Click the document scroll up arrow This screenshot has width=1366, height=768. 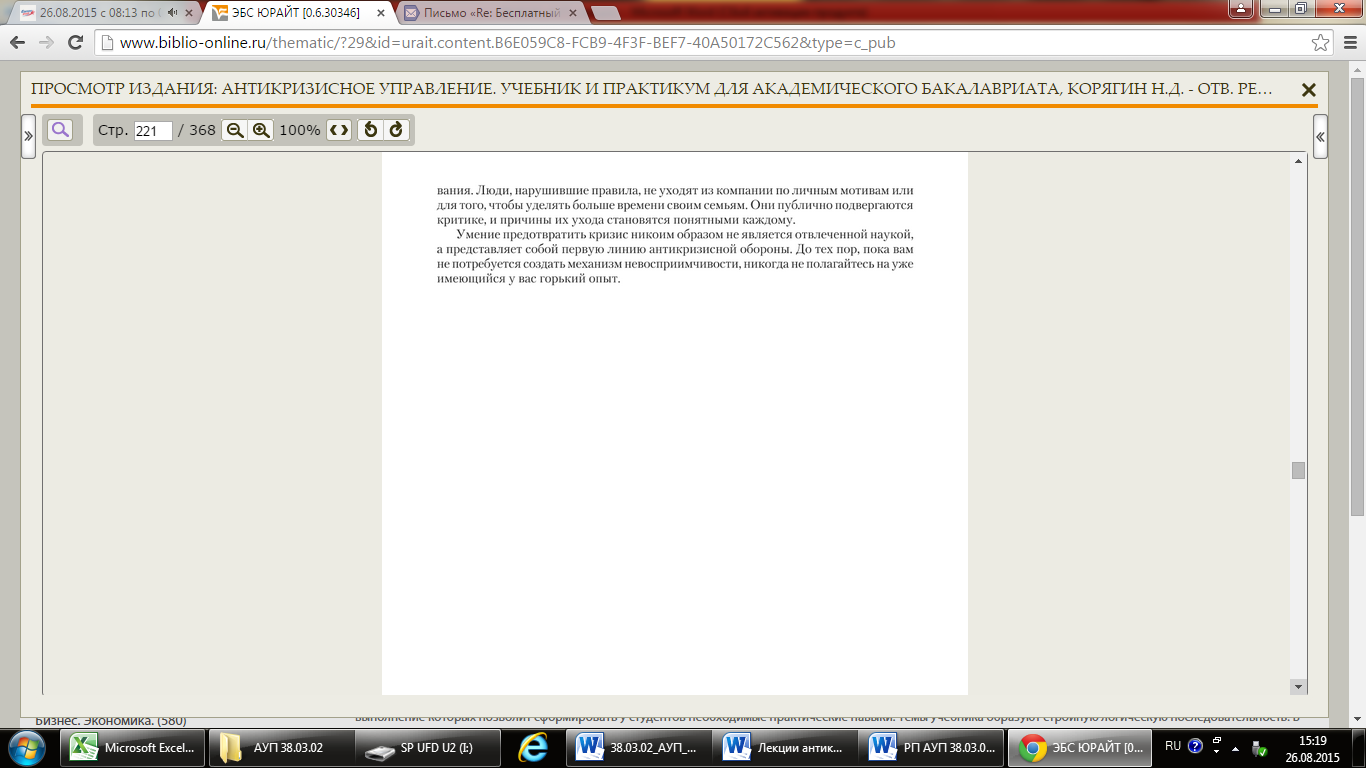coord(1299,161)
